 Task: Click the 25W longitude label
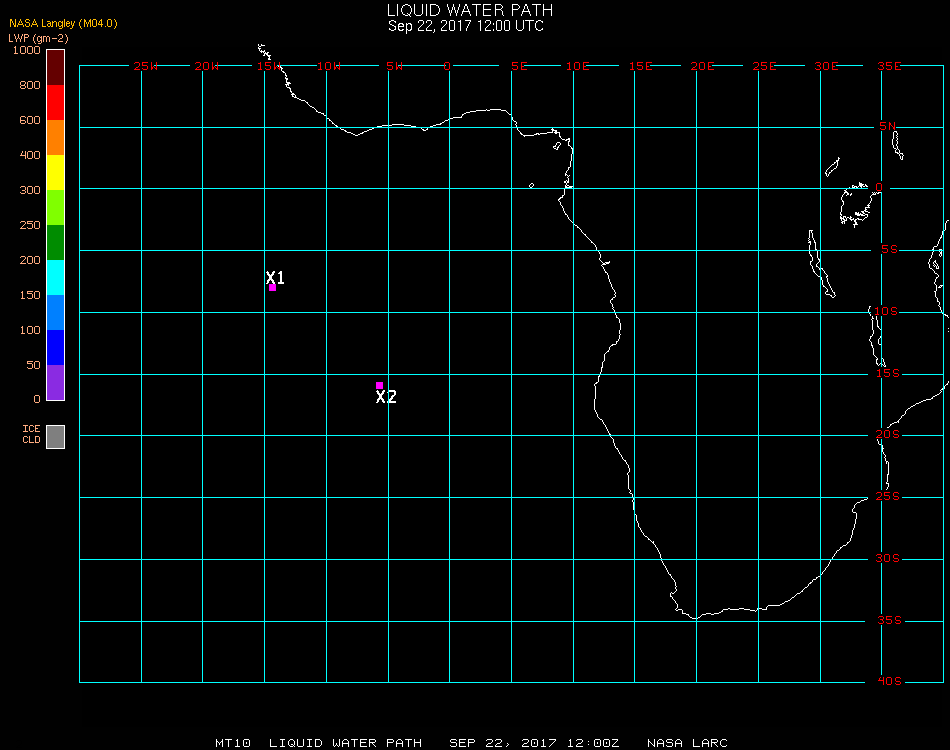145,66
